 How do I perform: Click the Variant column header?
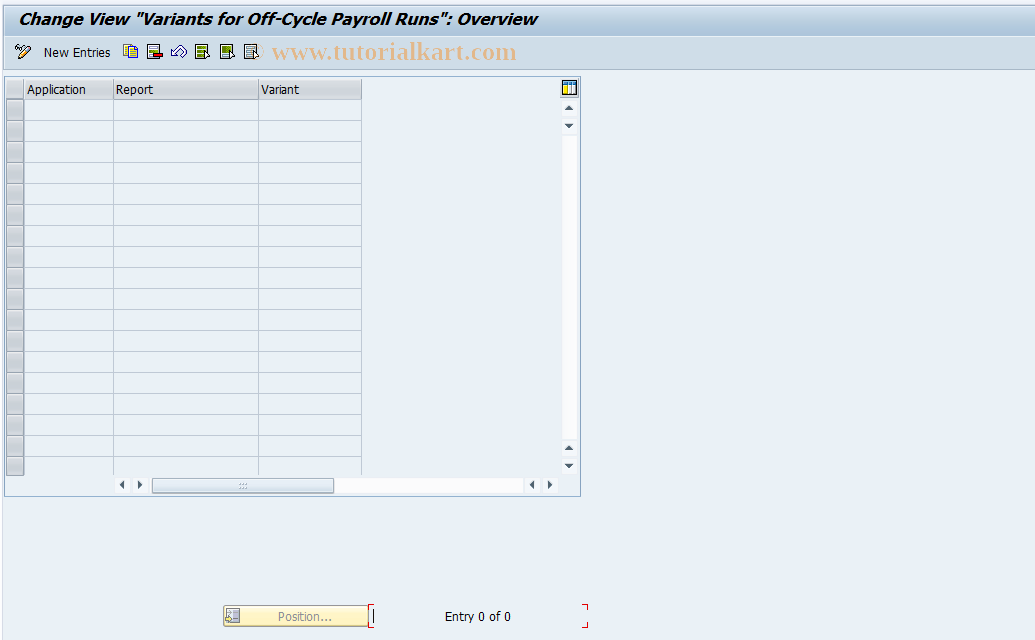pos(310,90)
